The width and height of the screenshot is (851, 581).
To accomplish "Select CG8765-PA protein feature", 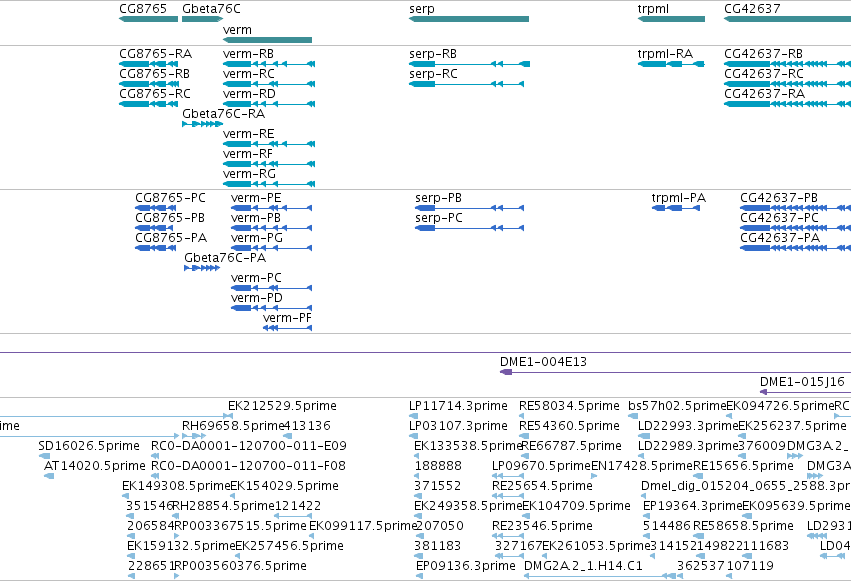I will coord(156,248).
